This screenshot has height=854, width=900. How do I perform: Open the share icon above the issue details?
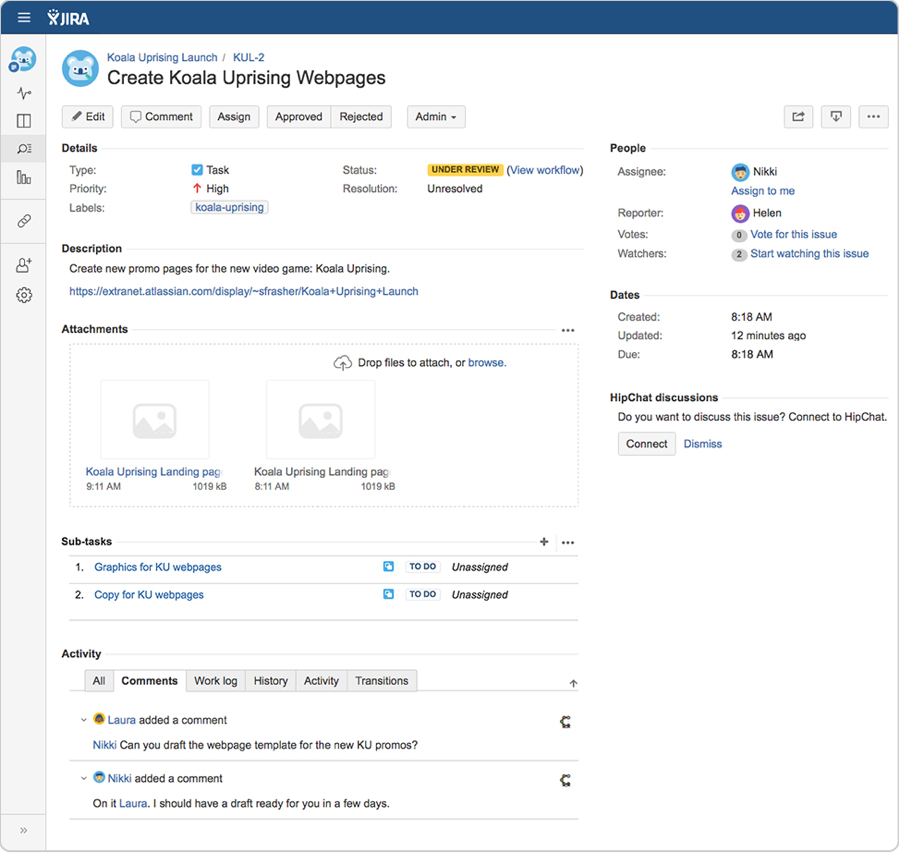coord(798,117)
